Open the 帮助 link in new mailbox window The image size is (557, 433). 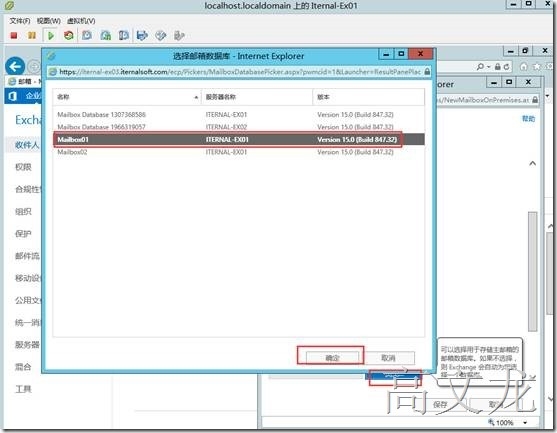click(x=528, y=118)
